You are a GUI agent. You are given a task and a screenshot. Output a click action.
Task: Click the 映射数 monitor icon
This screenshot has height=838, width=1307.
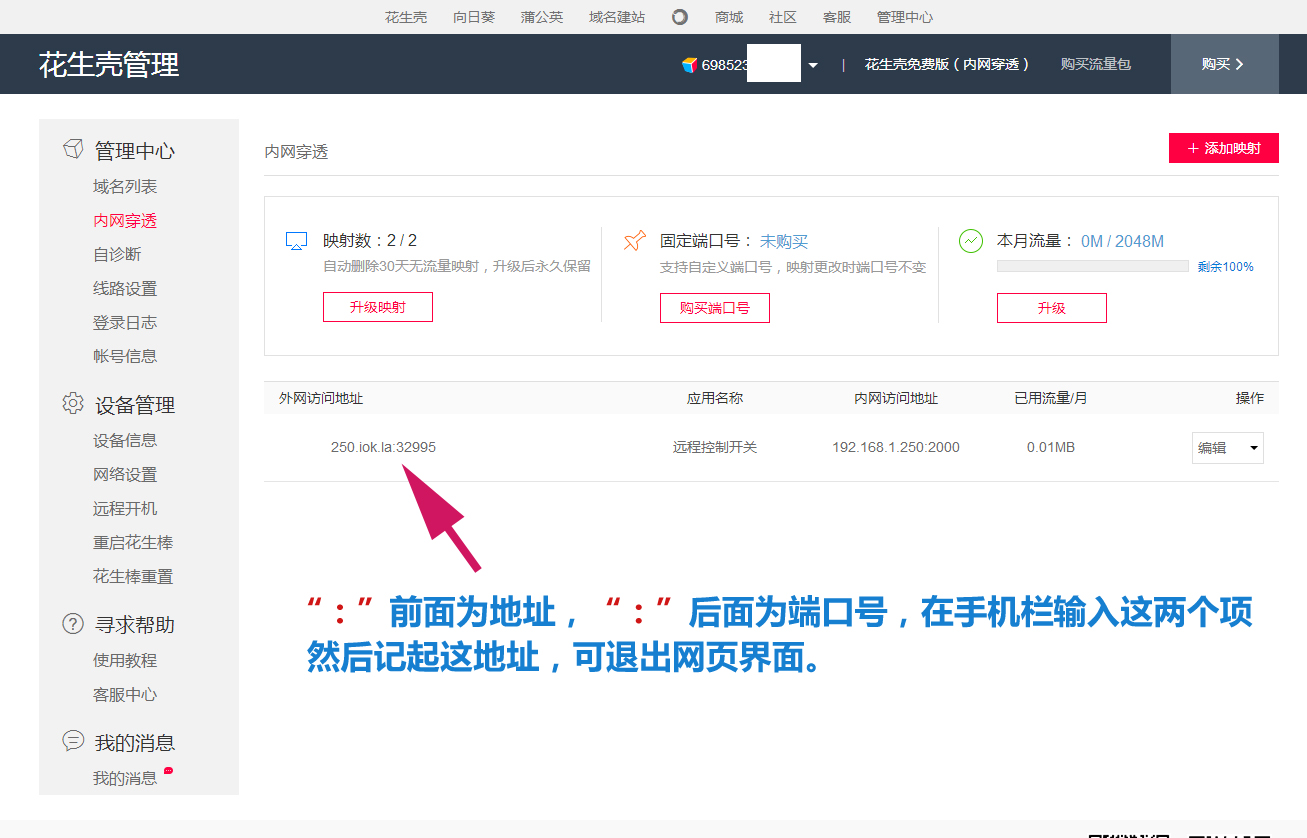pyautogui.click(x=296, y=241)
